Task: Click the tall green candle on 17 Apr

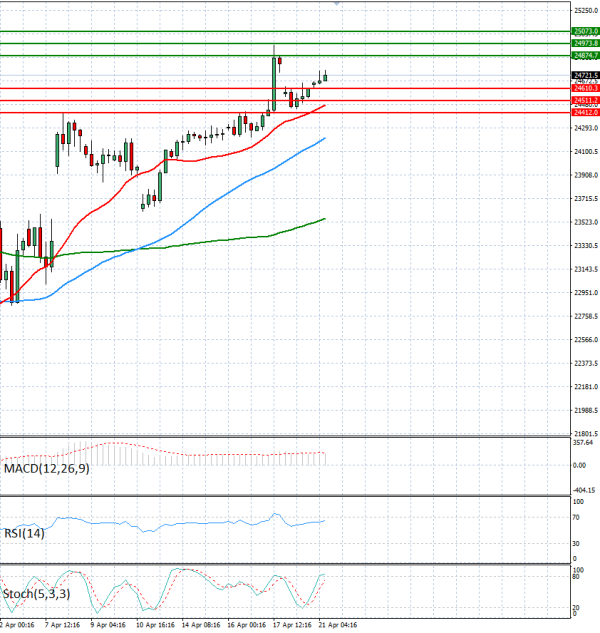Action: pyautogui.click(x=273, y=85)
